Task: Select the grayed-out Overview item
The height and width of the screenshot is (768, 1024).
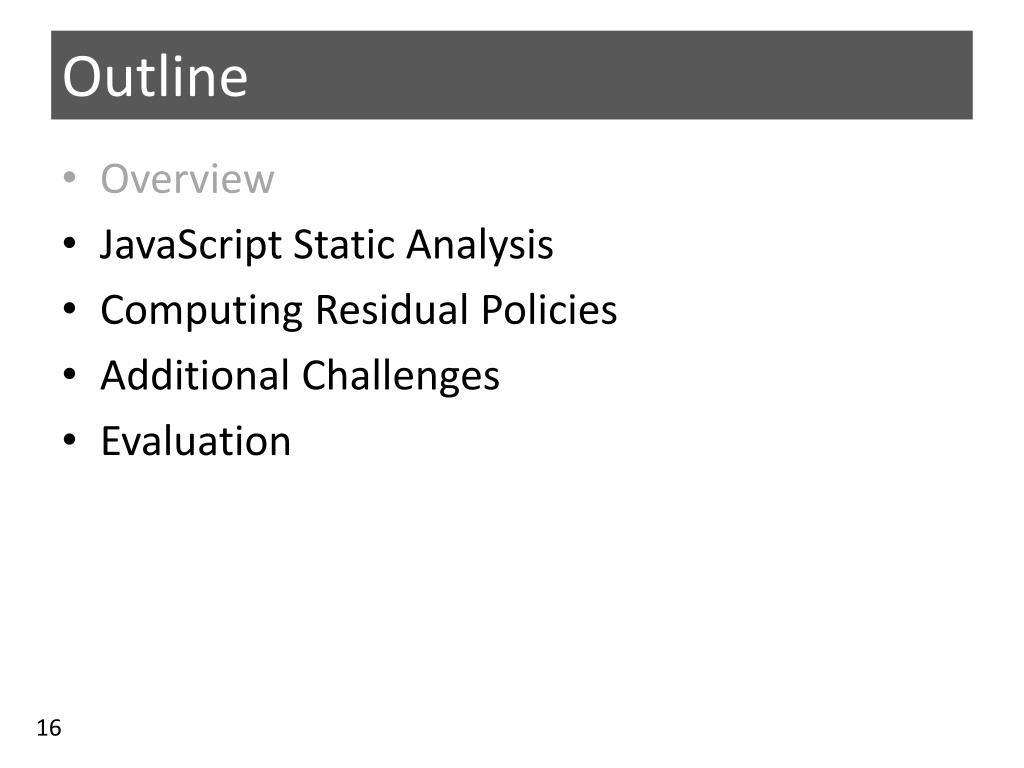Action: coord(187,178)
